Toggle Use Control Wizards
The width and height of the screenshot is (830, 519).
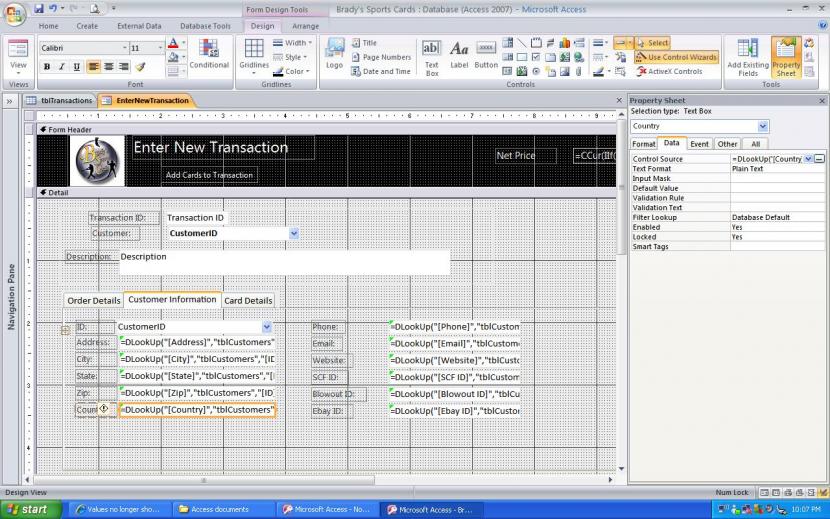click(676, 57)
